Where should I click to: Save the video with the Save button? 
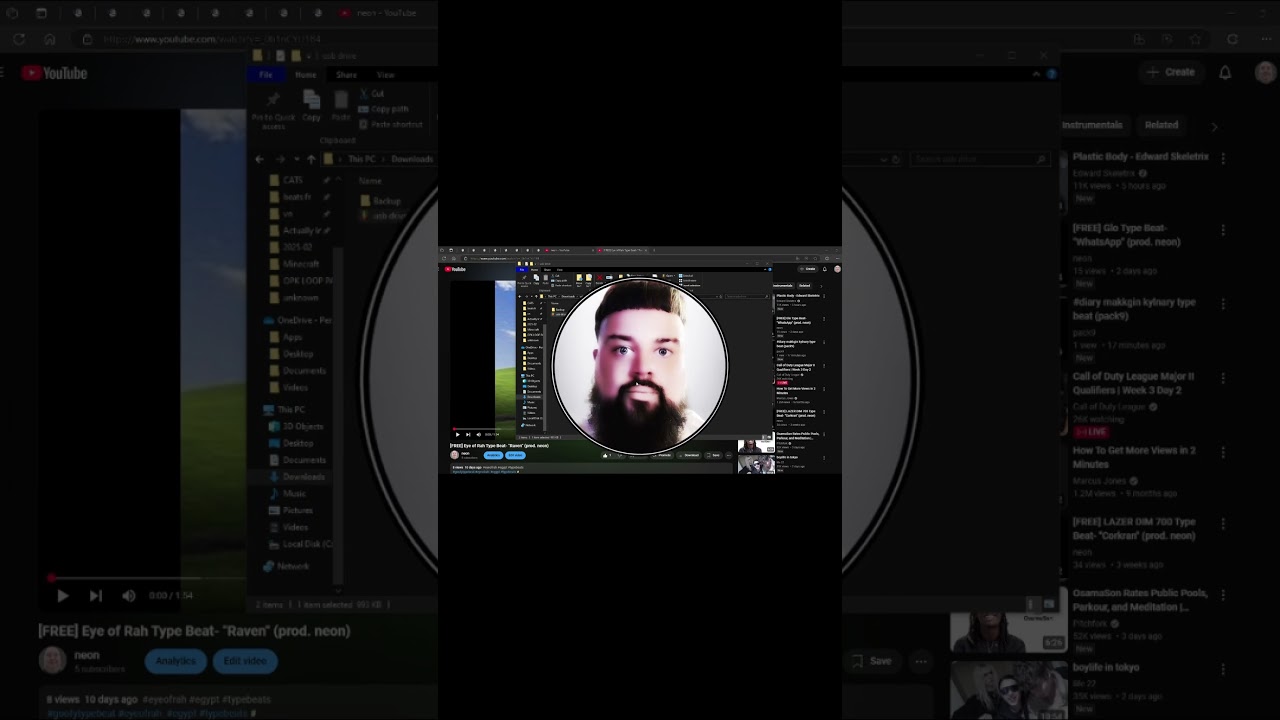pos(870,661)
